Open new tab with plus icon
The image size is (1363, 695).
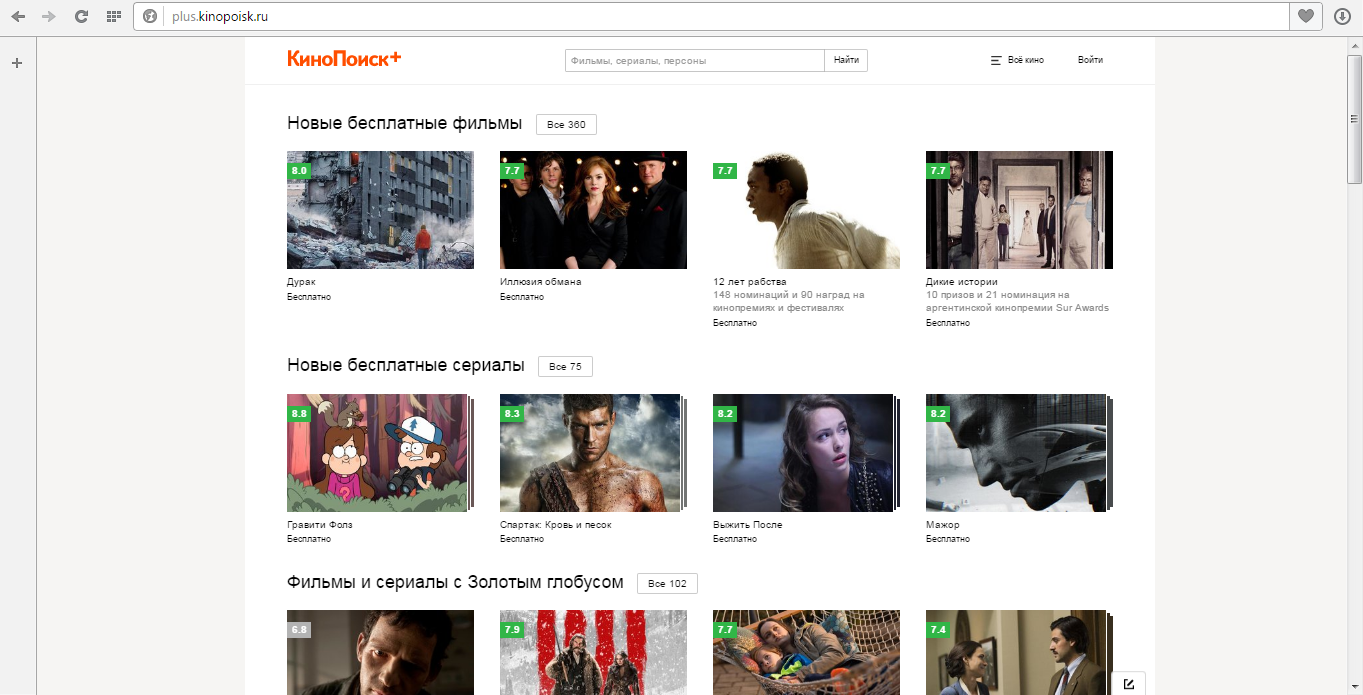tap(16, 63)
